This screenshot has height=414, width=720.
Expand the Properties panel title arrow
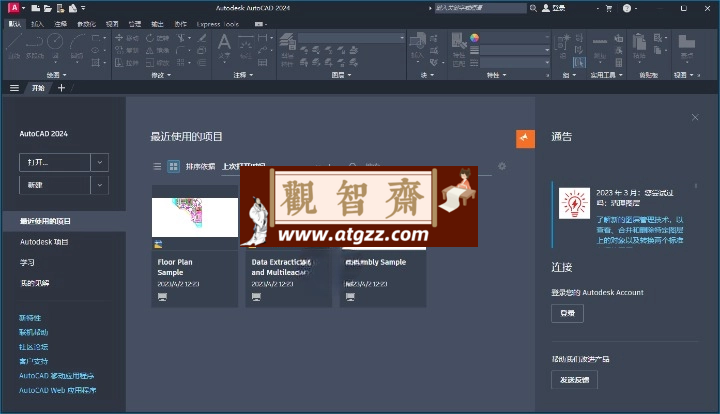coord(504,75)
